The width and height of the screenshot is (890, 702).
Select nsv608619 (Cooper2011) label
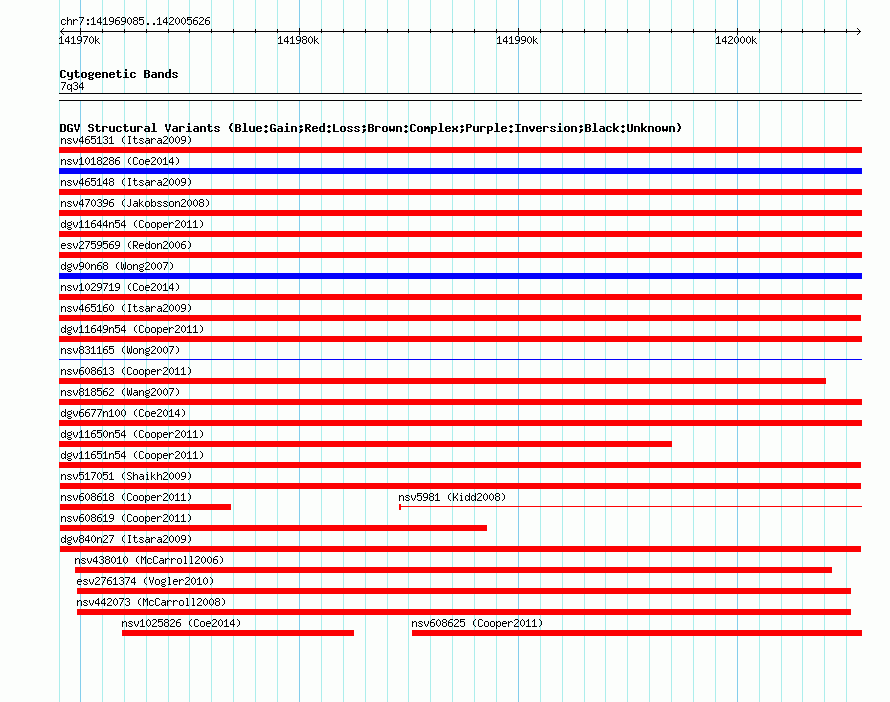(x=126, y=518)
